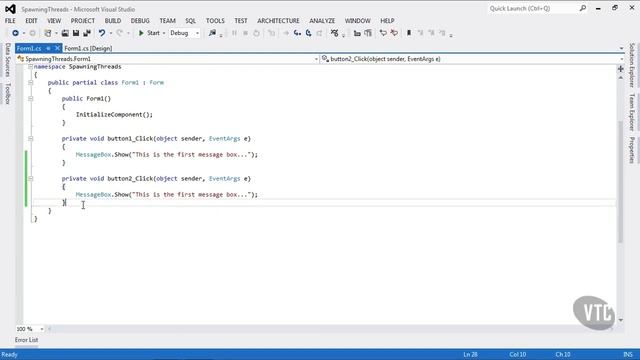Toggle the pin on the Form1.cs tab

(x=48, y=48)
